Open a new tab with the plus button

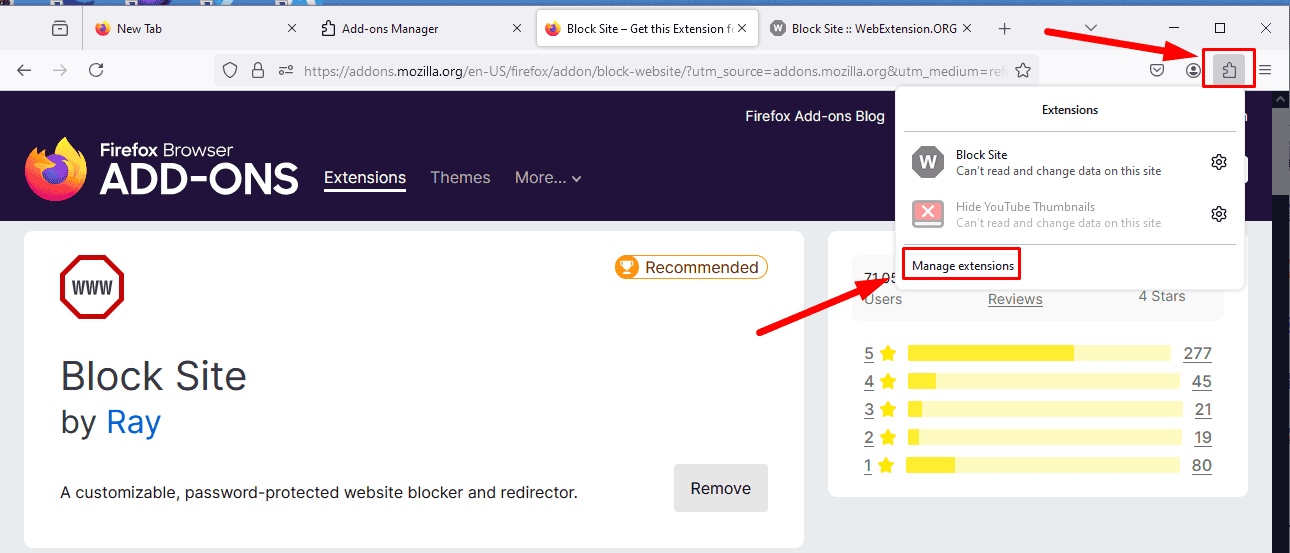(1005, 29)
